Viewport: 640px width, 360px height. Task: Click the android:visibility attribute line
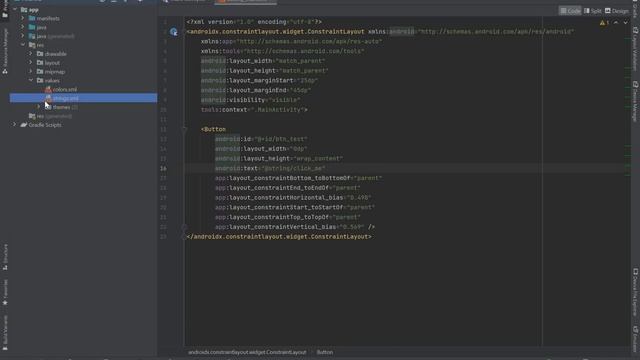pyautogui.click(x=251, y=100)
